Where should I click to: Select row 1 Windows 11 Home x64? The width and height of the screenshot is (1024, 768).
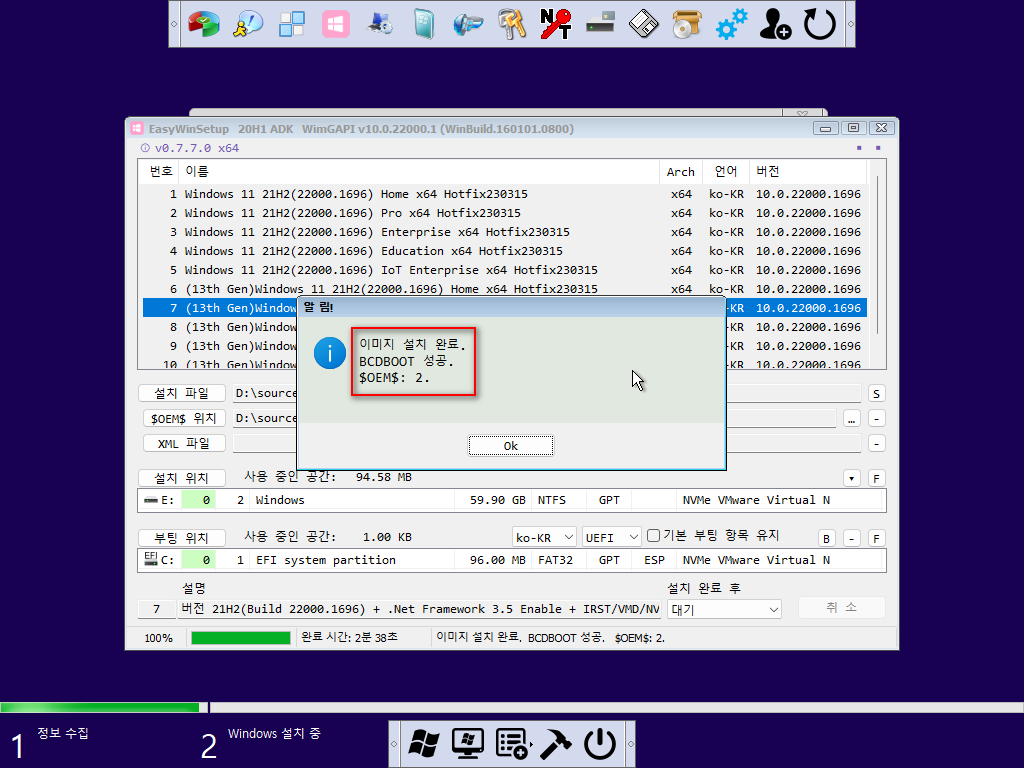pos(504,194)
